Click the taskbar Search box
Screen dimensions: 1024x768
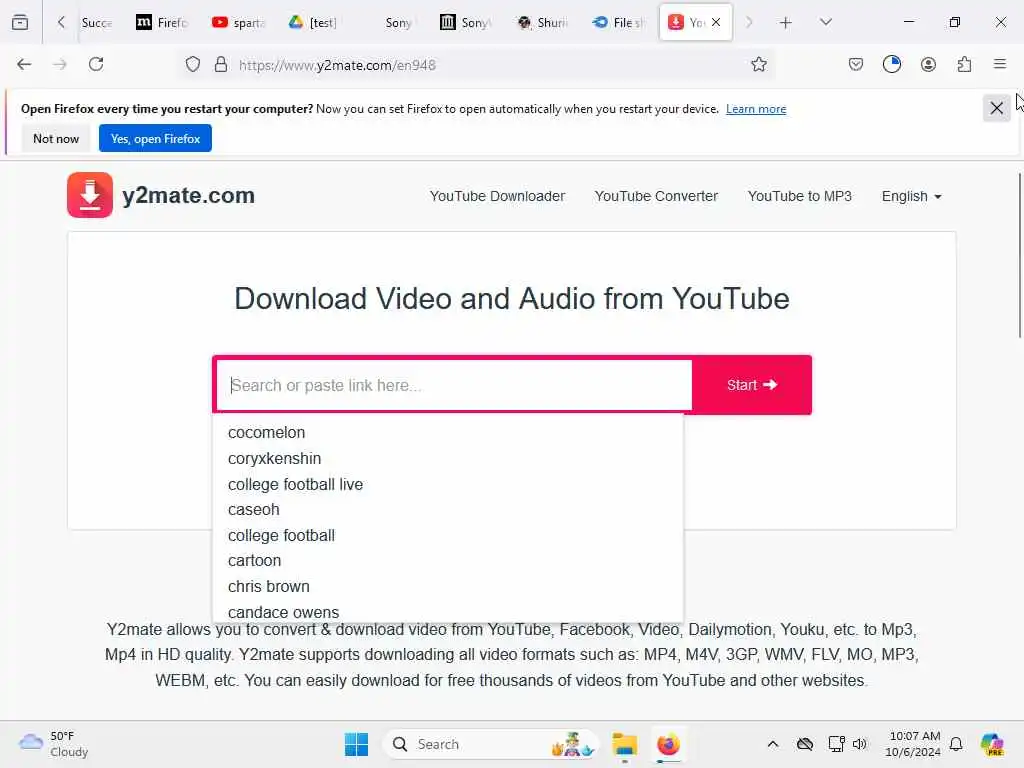click(x=491, y=744)
